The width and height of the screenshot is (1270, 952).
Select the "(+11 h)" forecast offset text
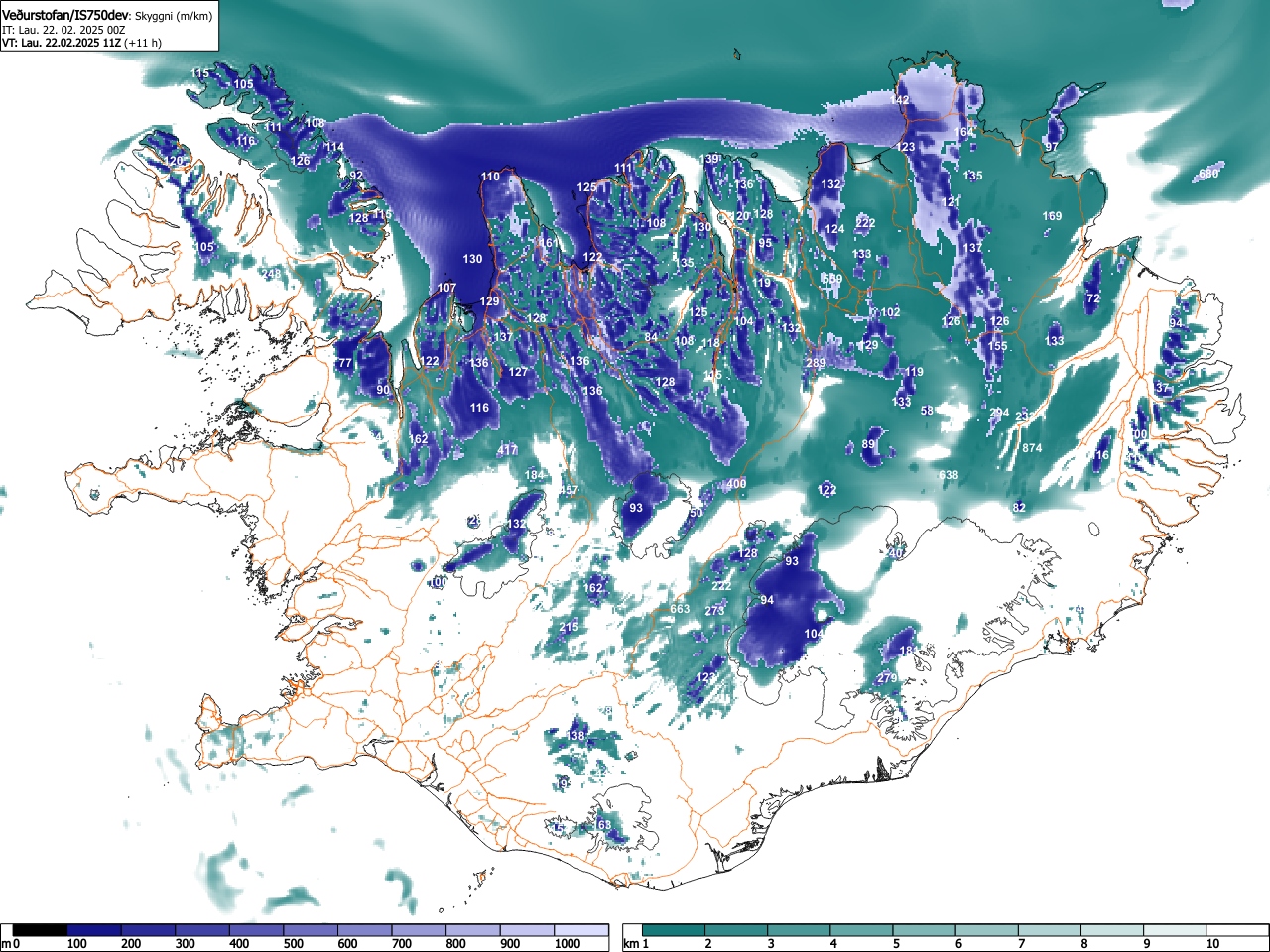[x=141, y=43]
